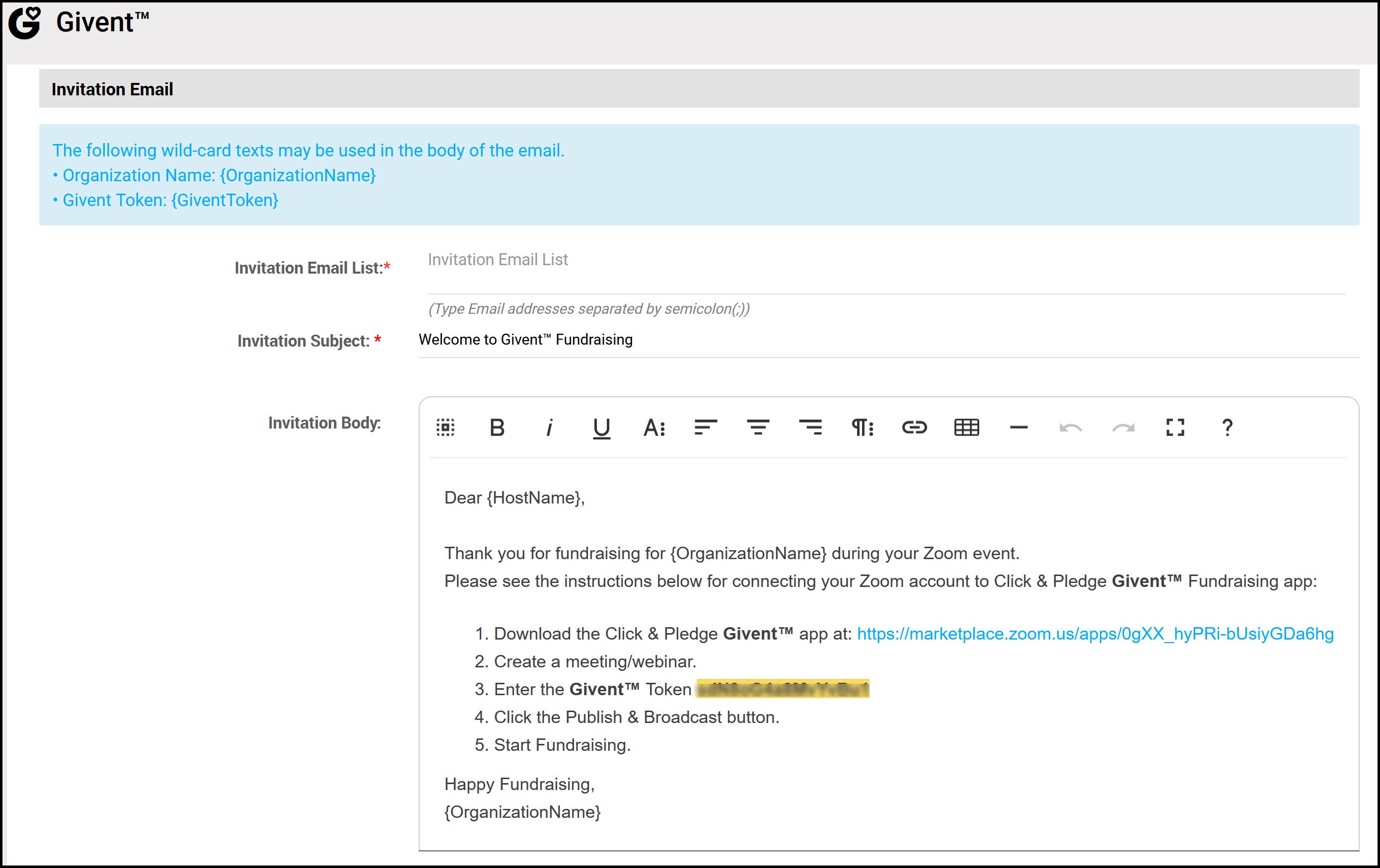Toggle the show blocks icon in editor toolbar

[x=445, y=428]
